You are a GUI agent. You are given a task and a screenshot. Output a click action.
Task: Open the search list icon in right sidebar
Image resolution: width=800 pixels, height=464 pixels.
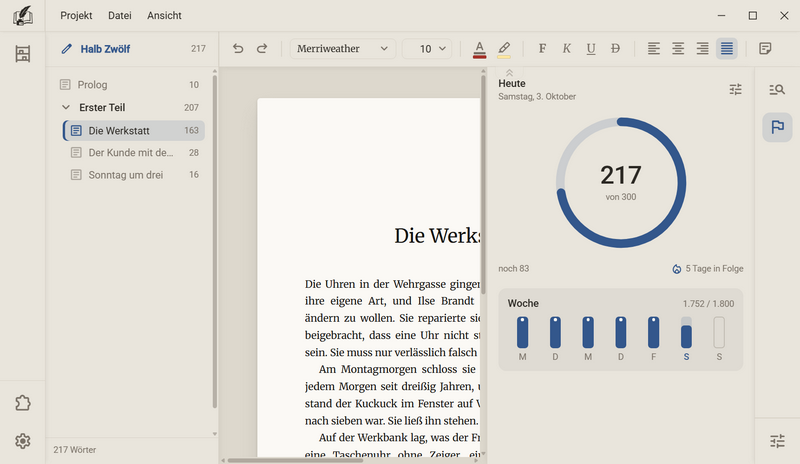coord(777,90)
